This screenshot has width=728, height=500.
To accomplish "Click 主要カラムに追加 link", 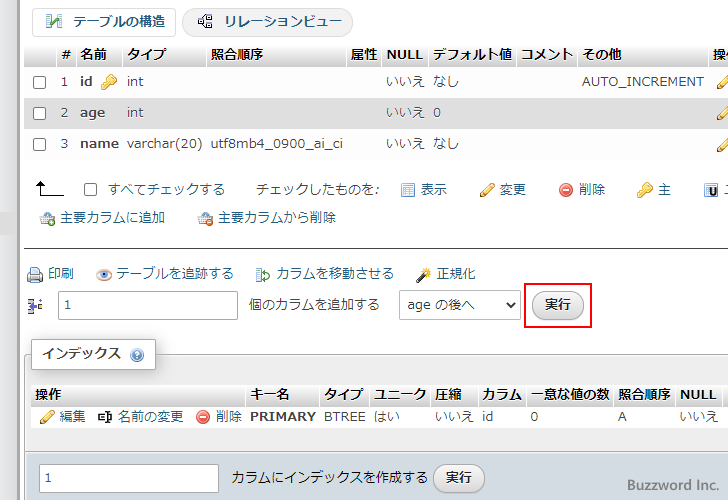I will 112,217.
